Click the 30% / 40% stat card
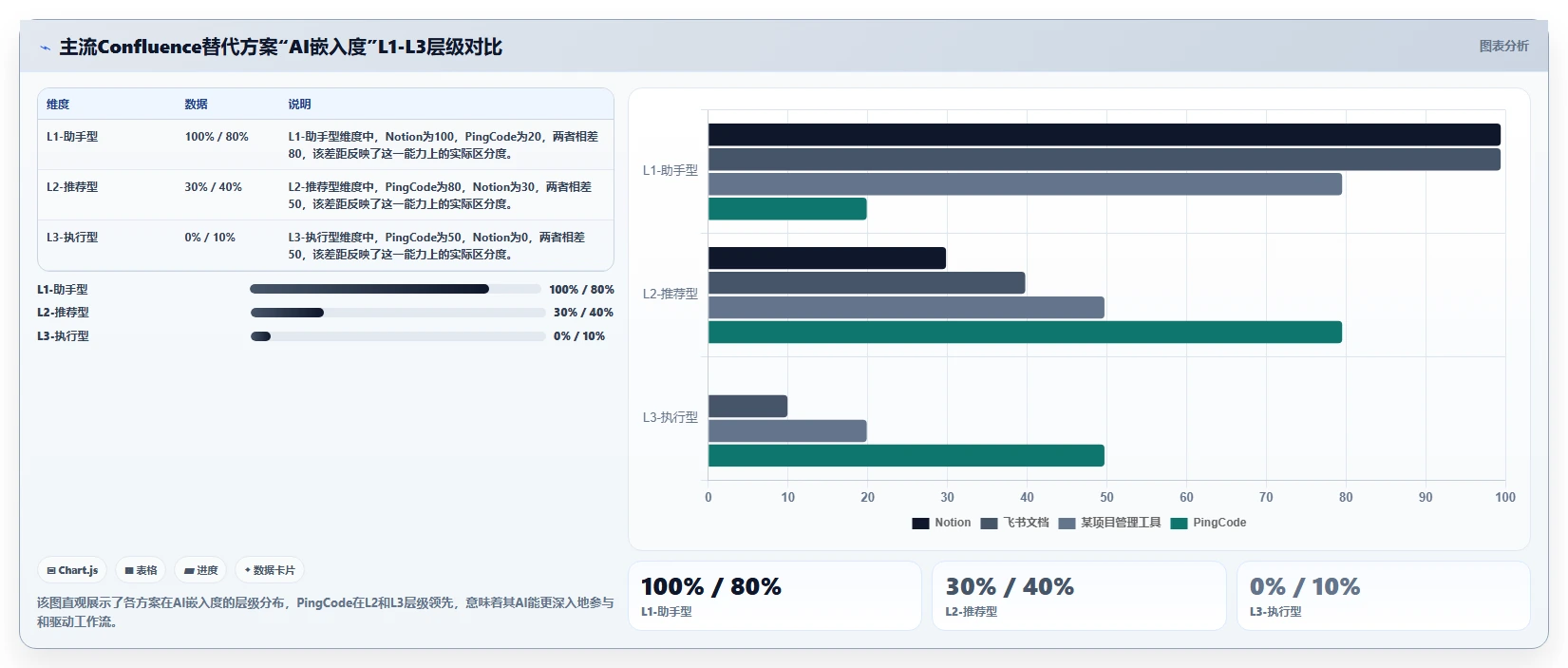The height and width of the screenshot is (668, 1568). (x=1079, y=596)
